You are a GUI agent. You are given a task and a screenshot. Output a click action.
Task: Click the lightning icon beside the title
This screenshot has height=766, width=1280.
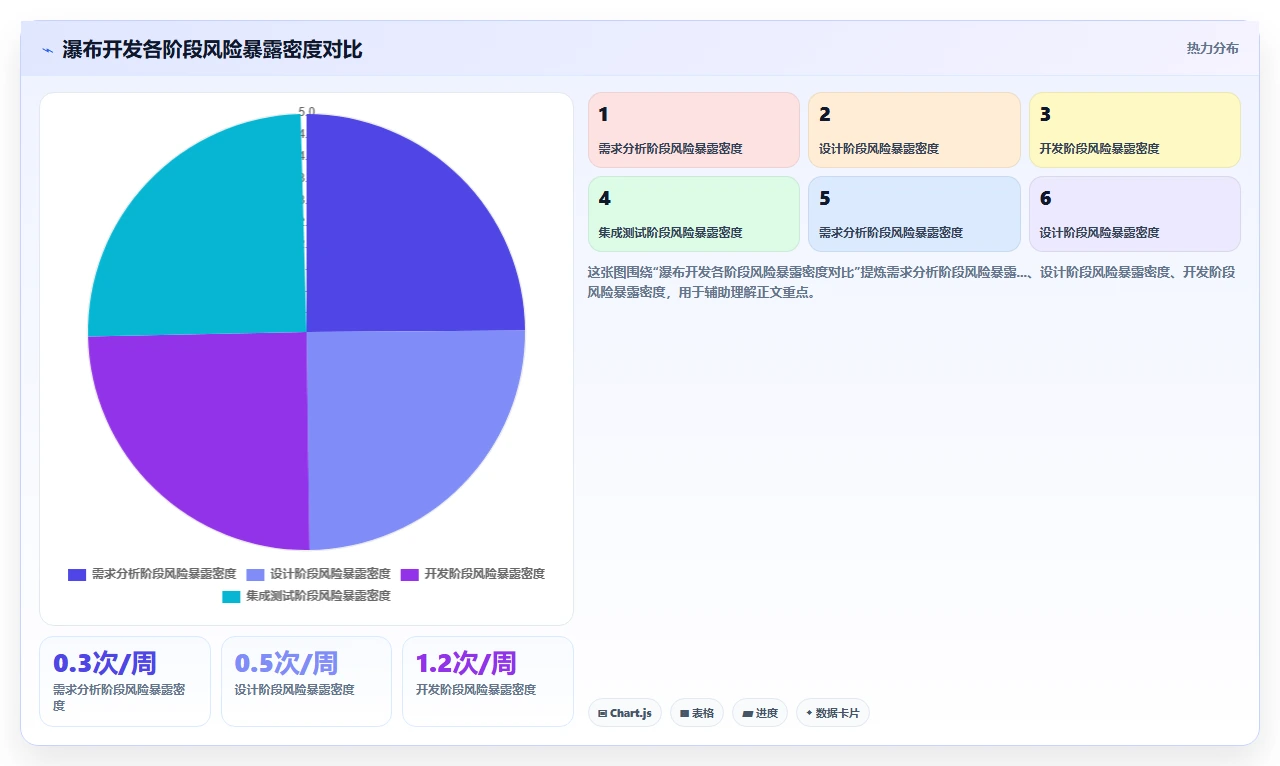tap(47, 50)
